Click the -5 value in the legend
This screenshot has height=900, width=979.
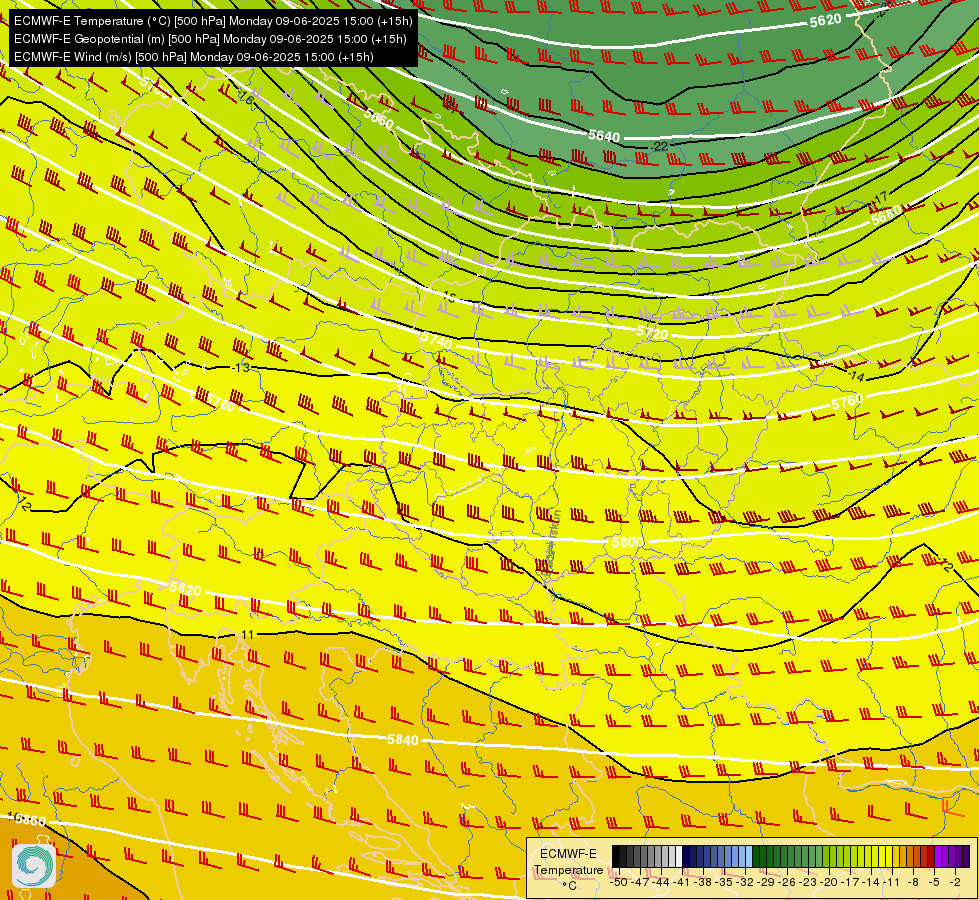coord(935,882)
